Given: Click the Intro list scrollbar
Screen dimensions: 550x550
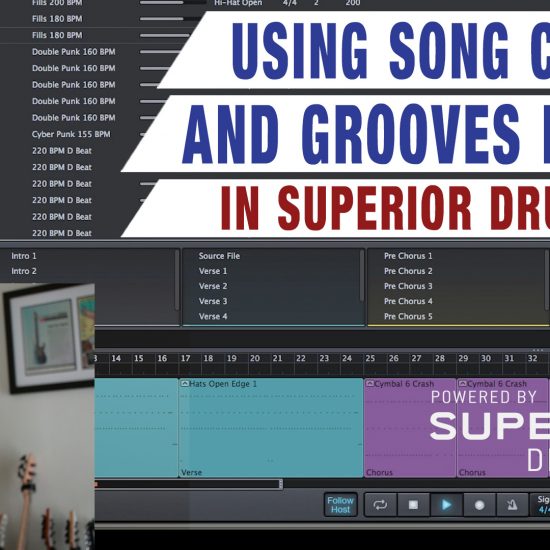Looking at the screenshot, I should pos(177,280).
